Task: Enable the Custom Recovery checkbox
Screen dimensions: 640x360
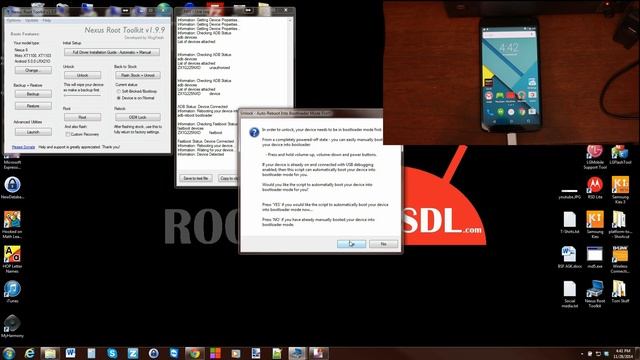Action: click(68, 134)
